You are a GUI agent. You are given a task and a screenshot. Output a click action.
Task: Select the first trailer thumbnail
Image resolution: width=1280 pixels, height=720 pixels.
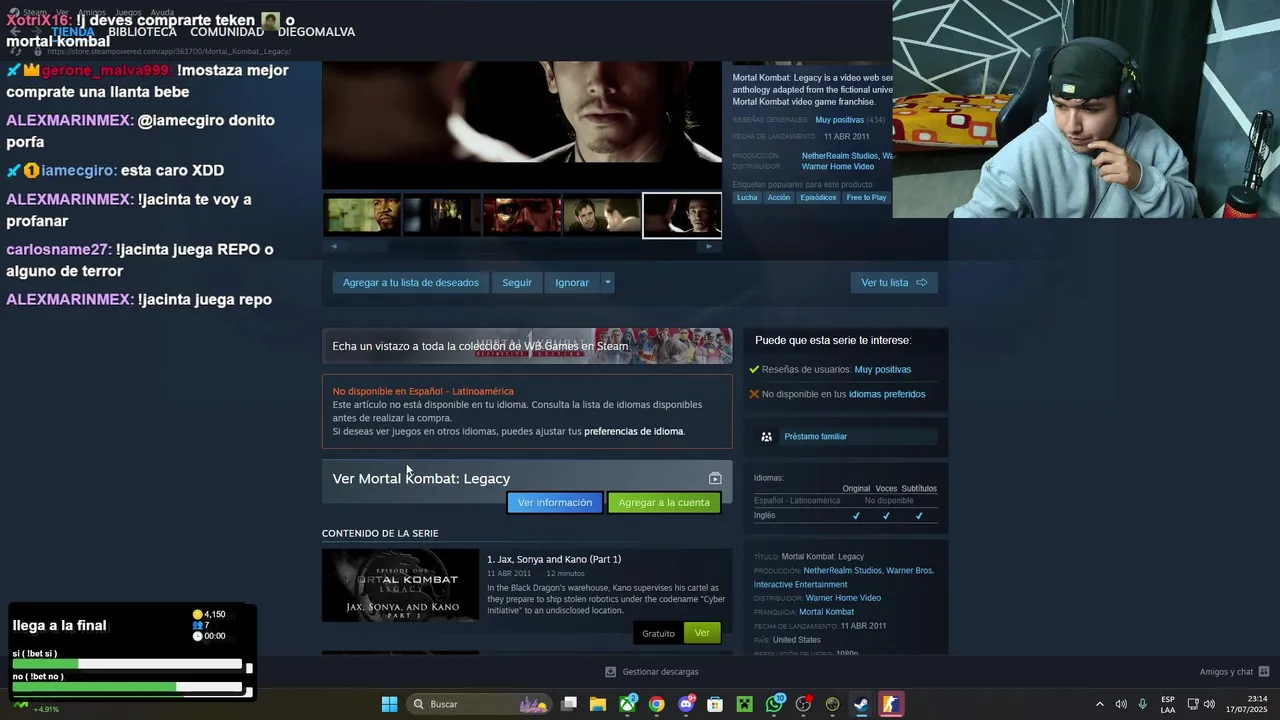362,215
